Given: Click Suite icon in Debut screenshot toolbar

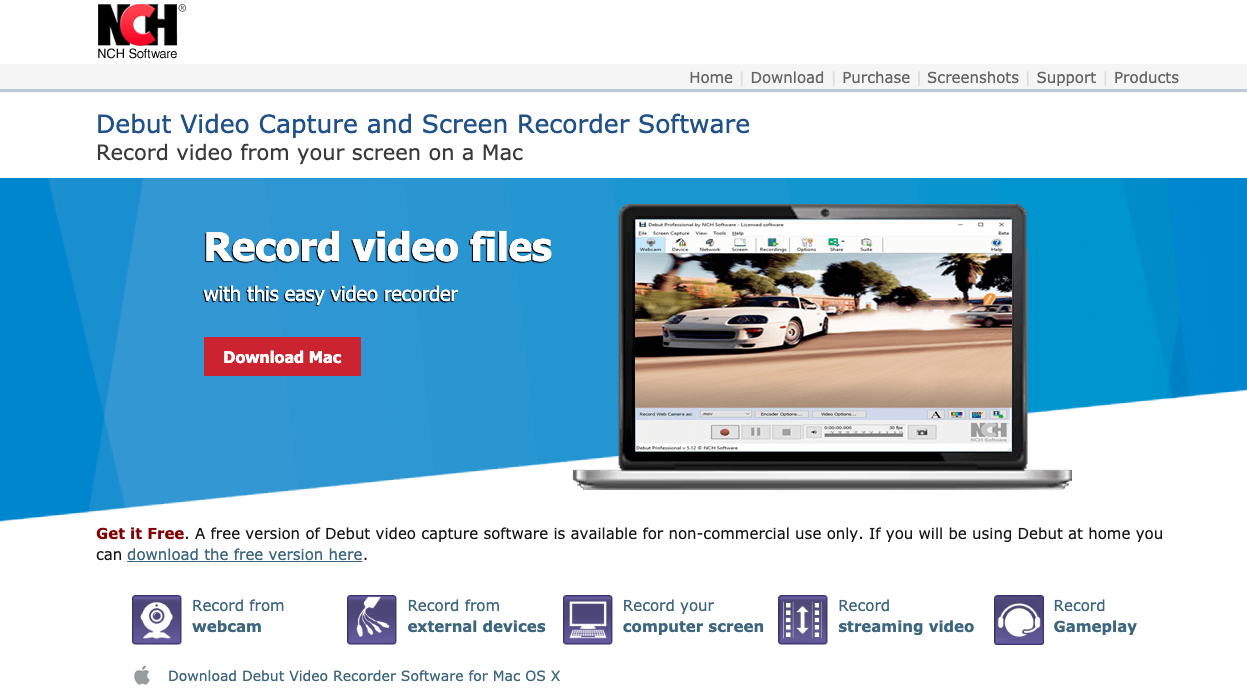Looking at the screenshot, I should tap(866, 244).
